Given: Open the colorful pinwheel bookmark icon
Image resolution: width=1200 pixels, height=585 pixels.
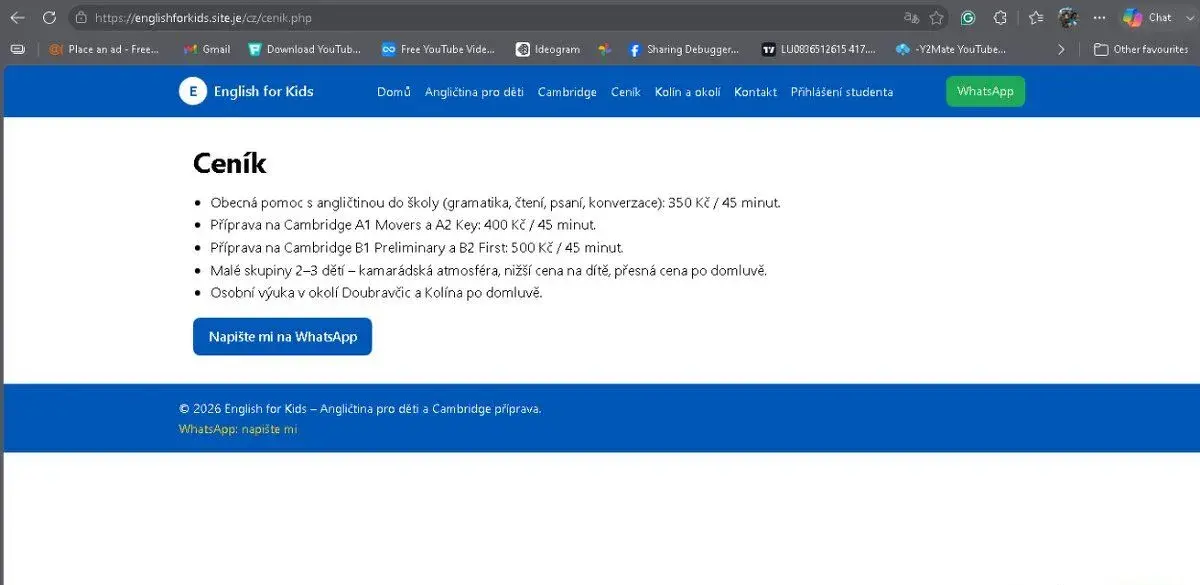Looking at the screenshot, I should click(604, 49).
